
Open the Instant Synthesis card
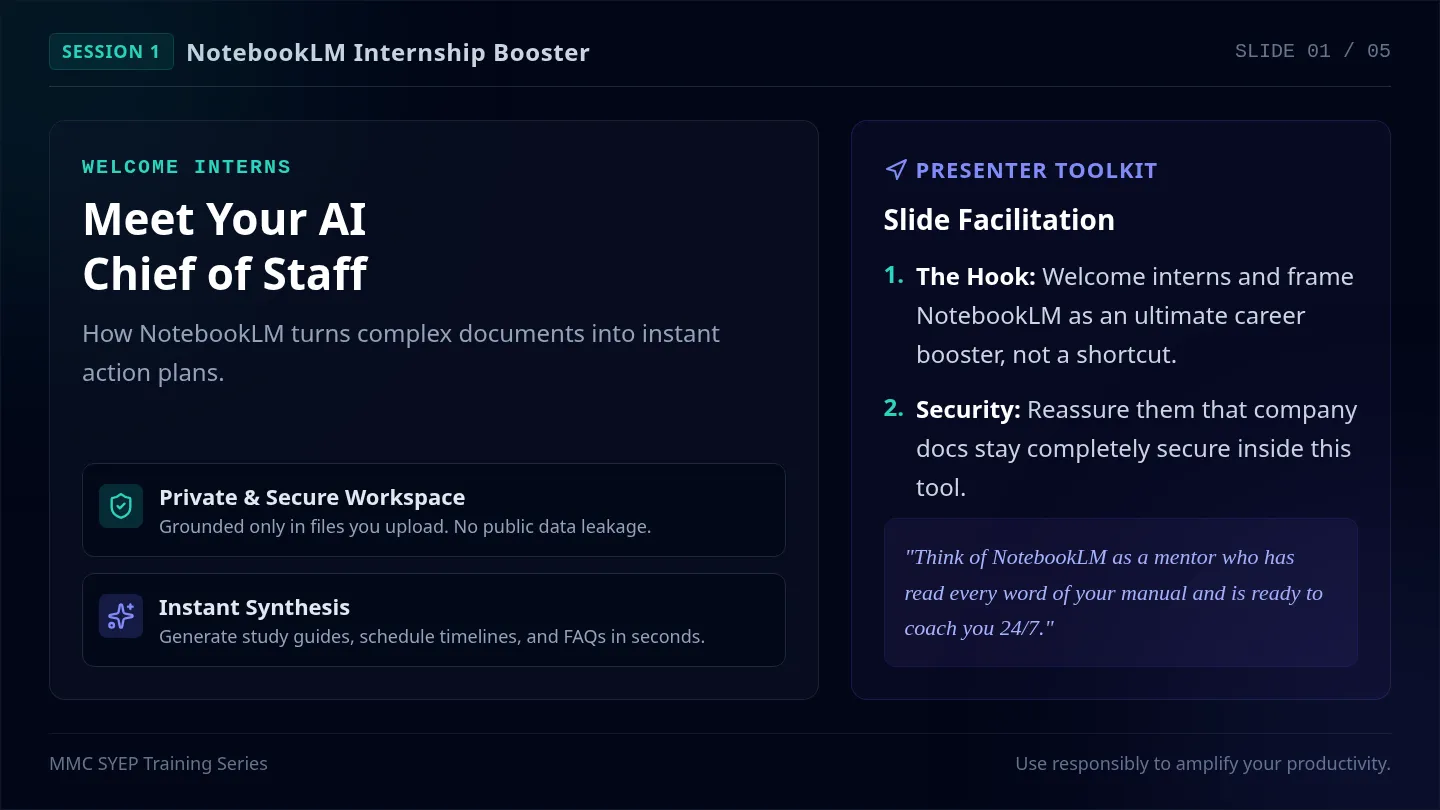(434, 620)
